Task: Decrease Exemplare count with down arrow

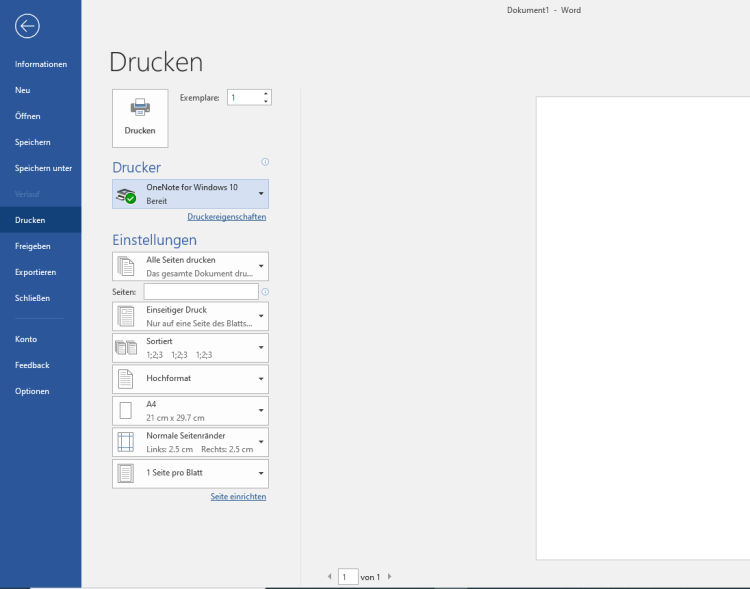Action: [266, 101]
